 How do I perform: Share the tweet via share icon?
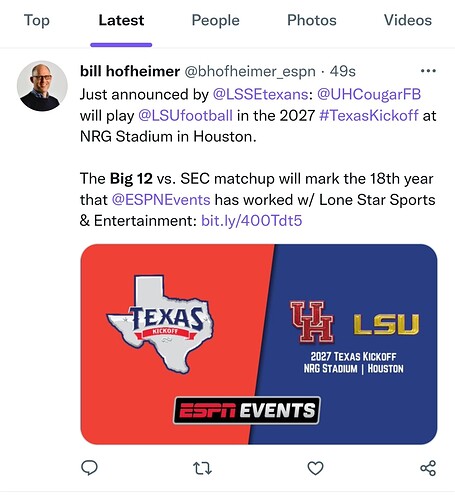click(x=428, y=468)
